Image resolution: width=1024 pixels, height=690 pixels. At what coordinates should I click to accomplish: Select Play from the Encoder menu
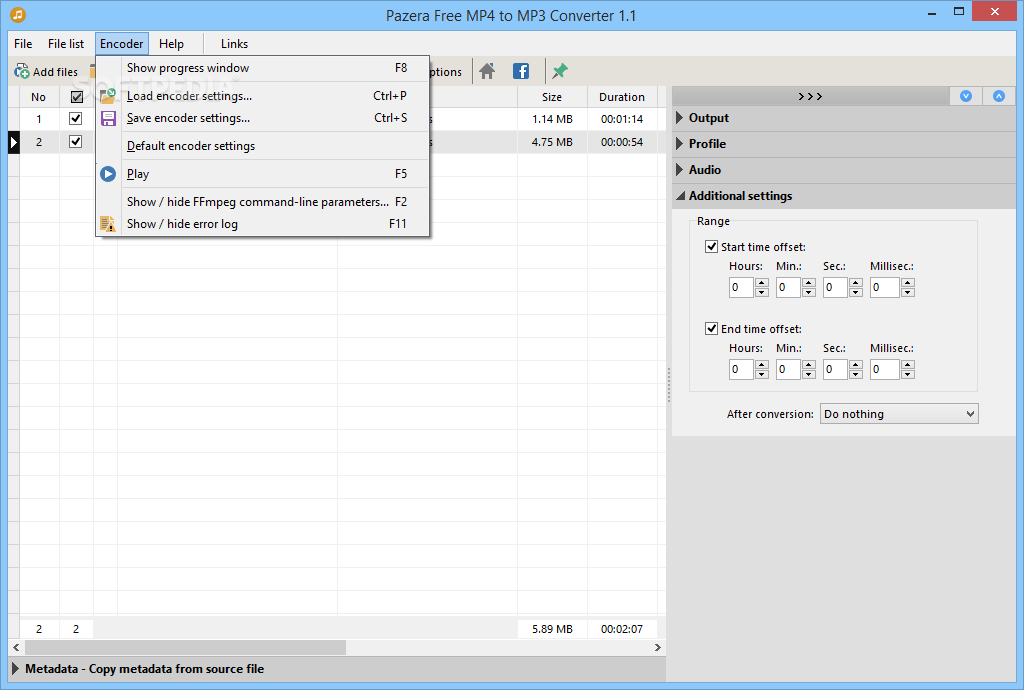pos(263,174)
